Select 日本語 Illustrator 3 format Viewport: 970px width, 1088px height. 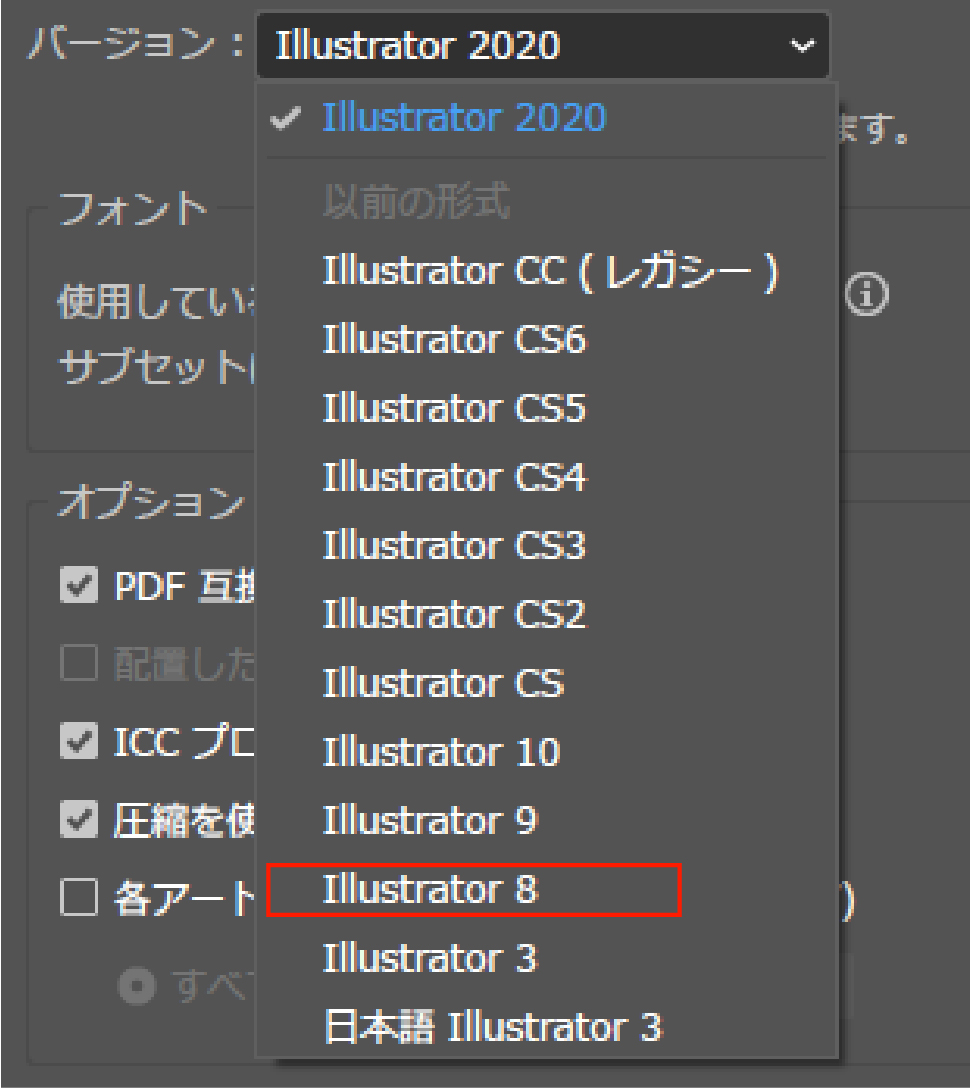pos(493,1027)
